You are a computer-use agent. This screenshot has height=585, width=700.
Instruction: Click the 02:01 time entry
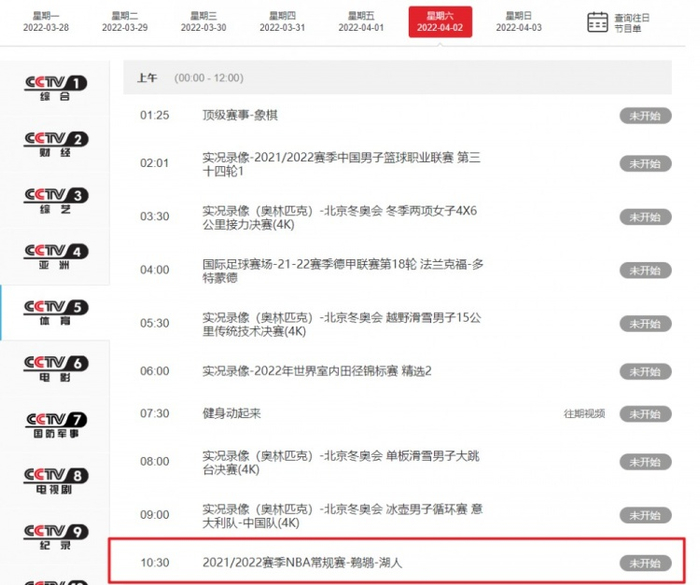[154, 163]
